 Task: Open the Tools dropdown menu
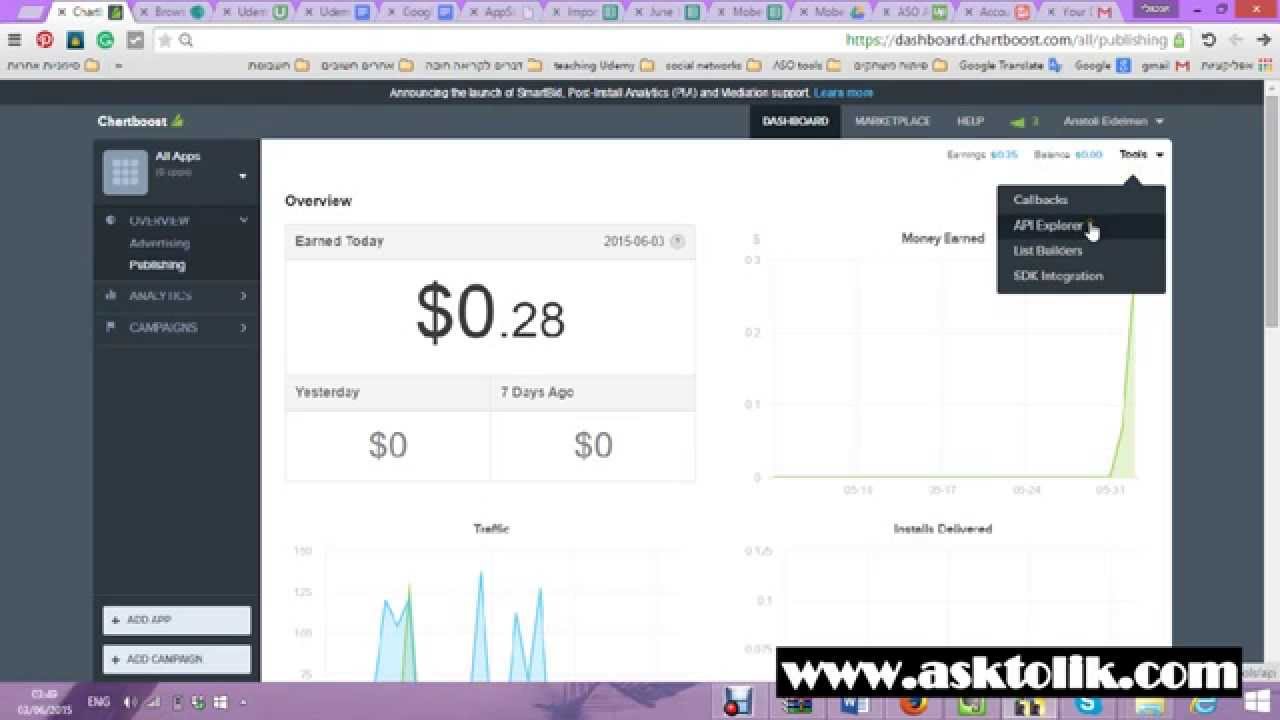pyautogui.click(x=1141, y=155)
